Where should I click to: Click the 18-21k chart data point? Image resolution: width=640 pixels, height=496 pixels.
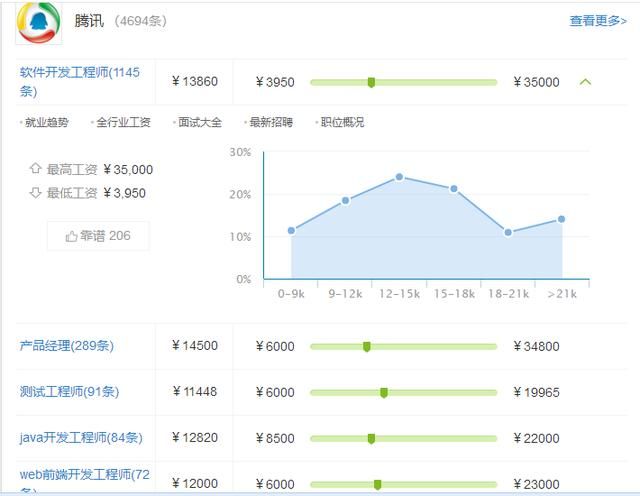[508, 232]
